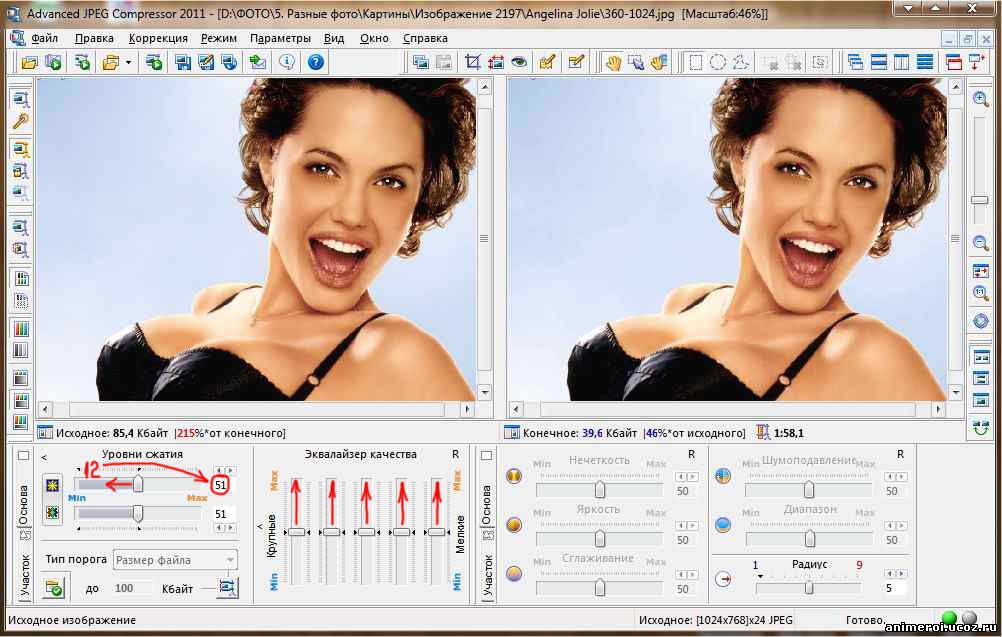This screenshot has width=1002, height=637.
Task: Click the Нечеткость round orange icon
Action: pyautogui.click(x=514, y=476)
